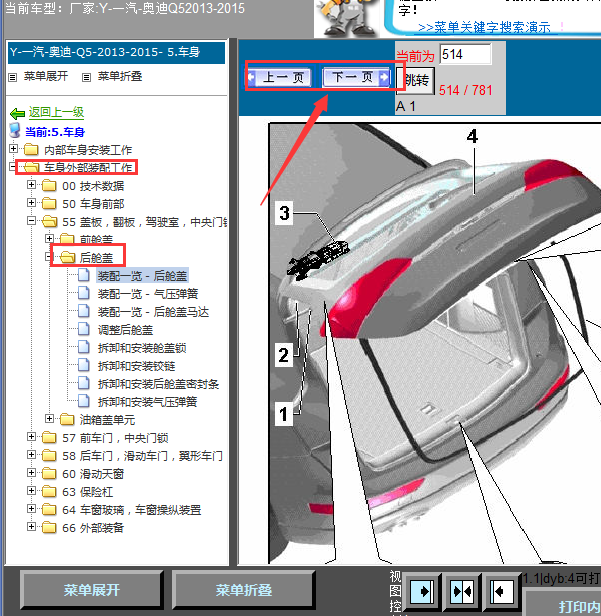The width and height of the screenshot is (601, 616).
Task: Click the view control left-arrow icon
Action: point(502,591)
